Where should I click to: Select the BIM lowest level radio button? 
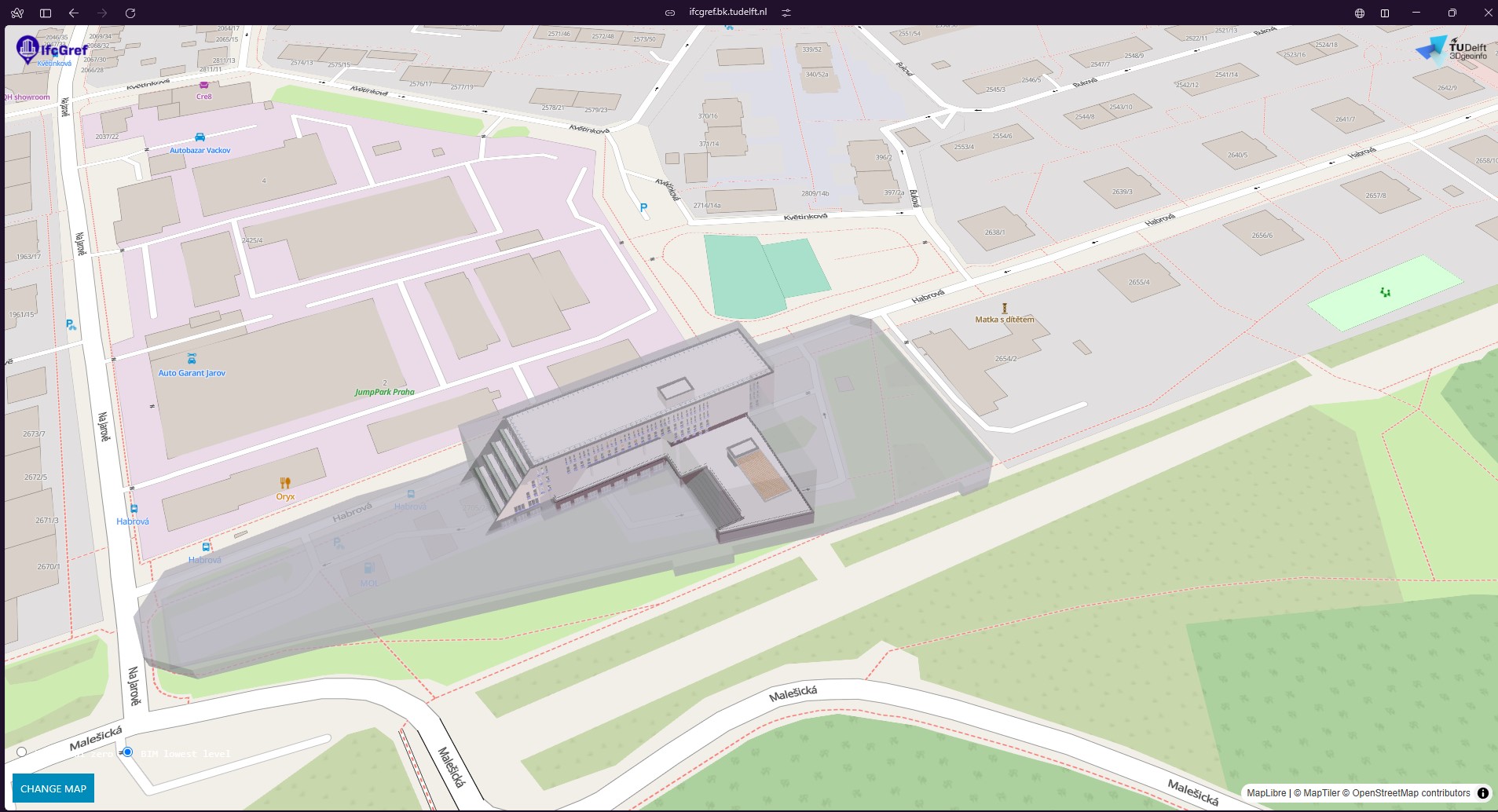point(127,752)
